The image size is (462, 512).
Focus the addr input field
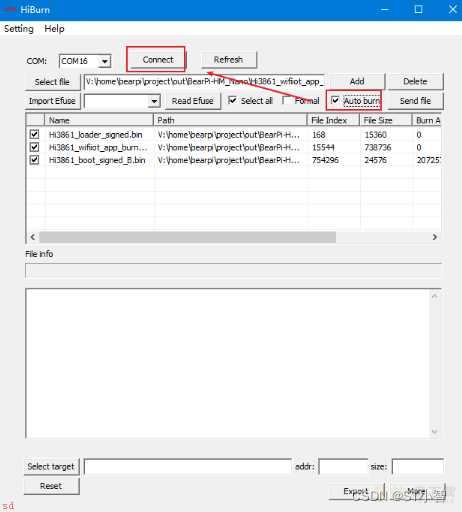tap(343, 466)
